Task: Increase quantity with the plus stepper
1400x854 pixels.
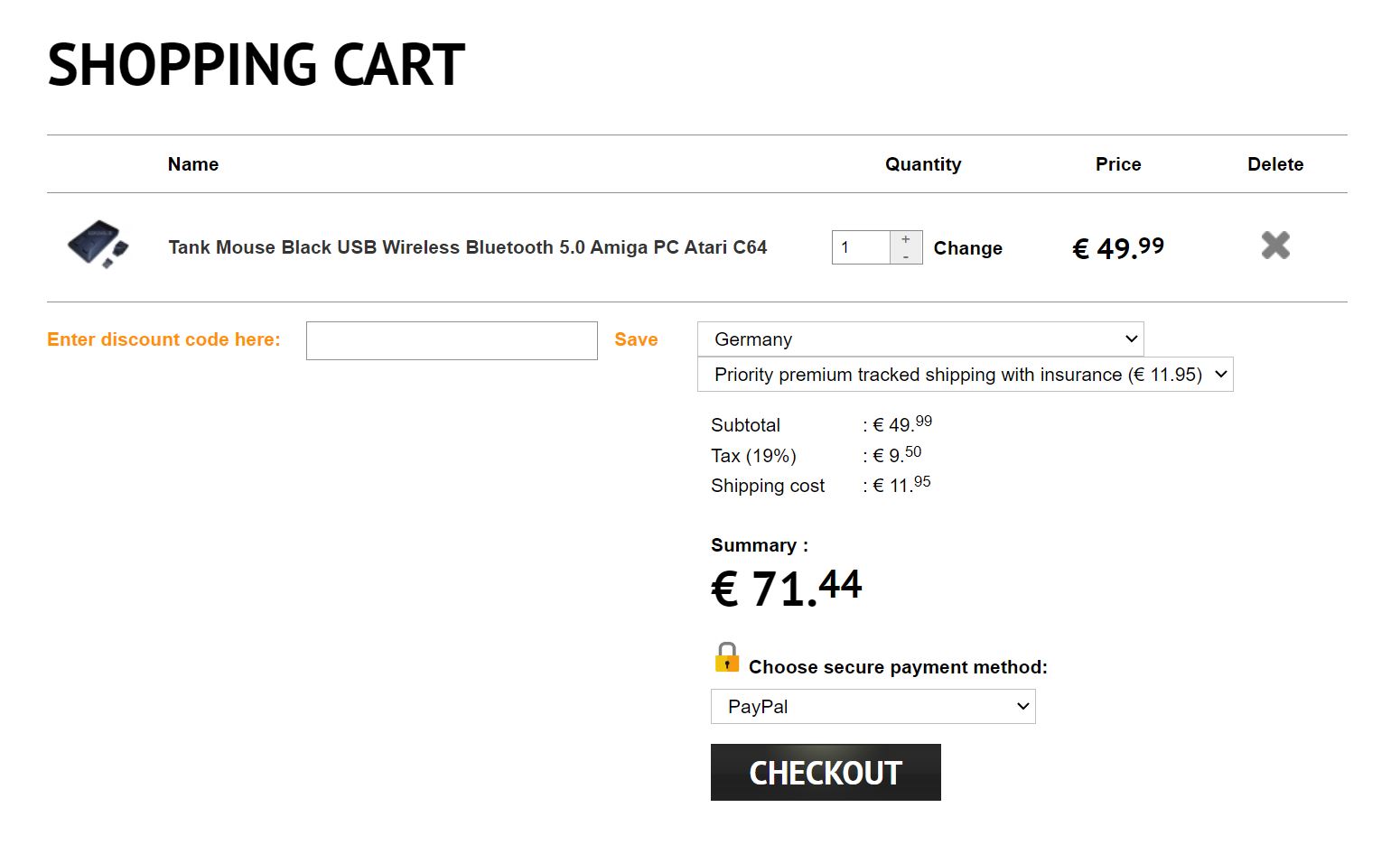Action: 906,239
